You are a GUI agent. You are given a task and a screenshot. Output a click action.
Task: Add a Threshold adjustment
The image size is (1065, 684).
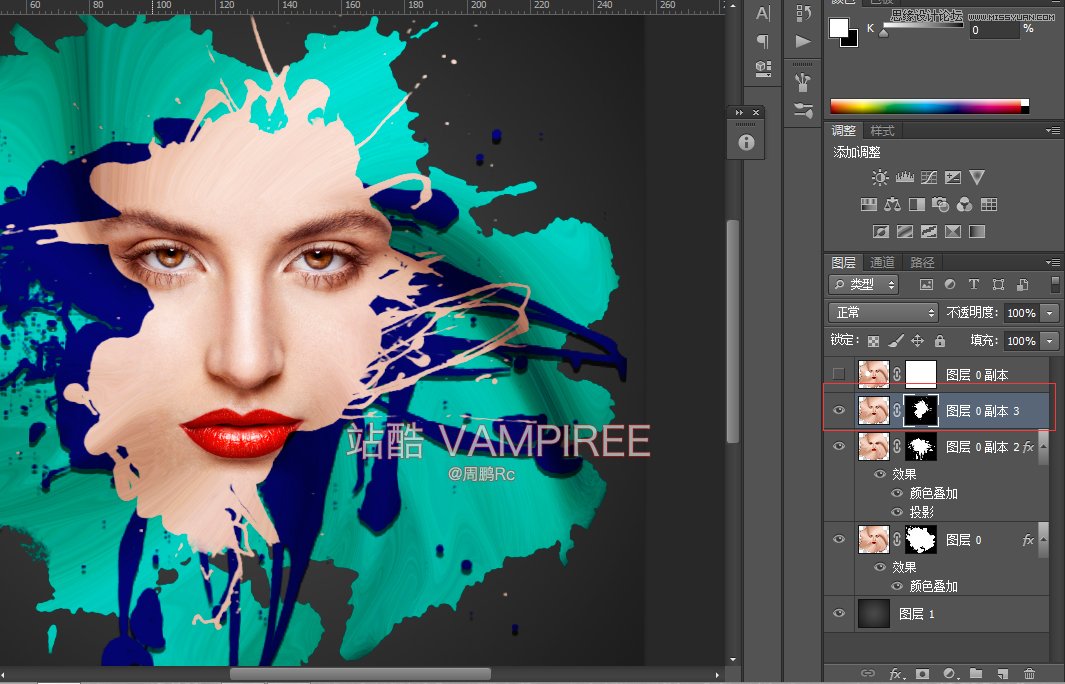(x=928, y=232)
